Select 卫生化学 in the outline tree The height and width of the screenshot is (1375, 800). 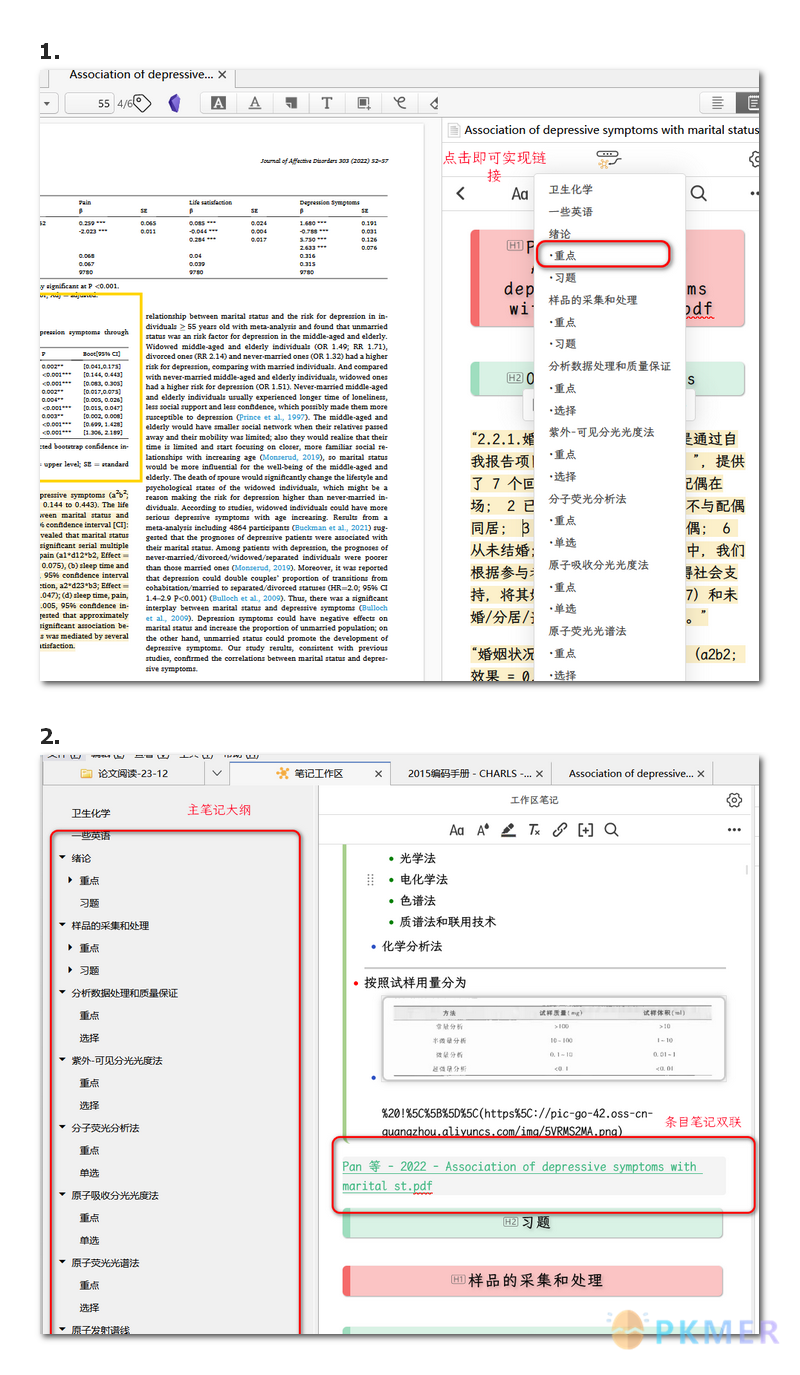click(x=91, y=813)
